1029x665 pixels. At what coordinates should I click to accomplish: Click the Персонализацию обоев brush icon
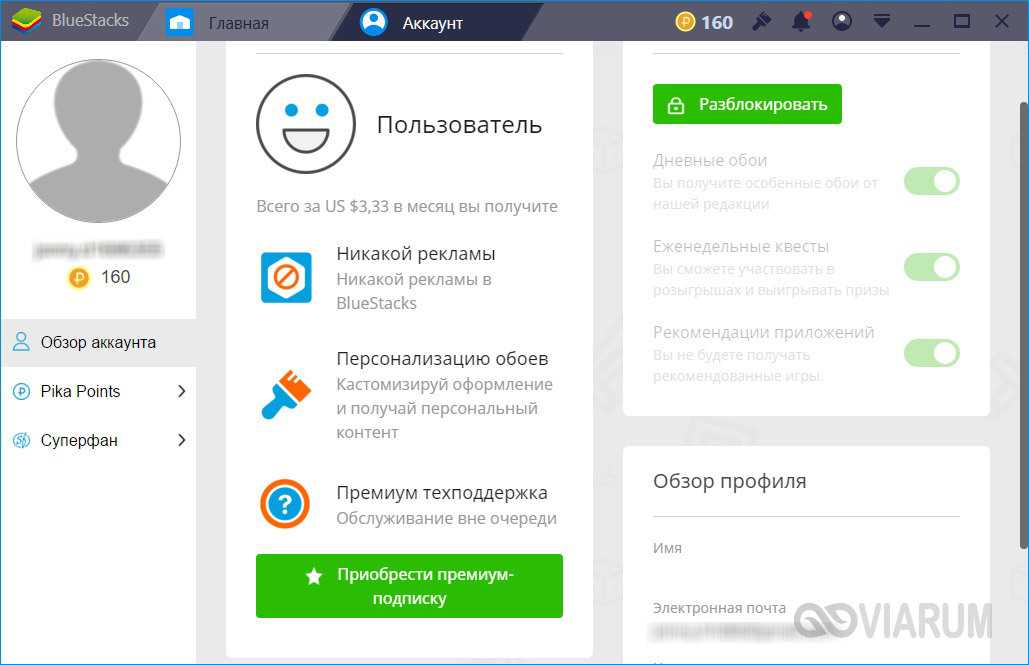coord(286,395)
